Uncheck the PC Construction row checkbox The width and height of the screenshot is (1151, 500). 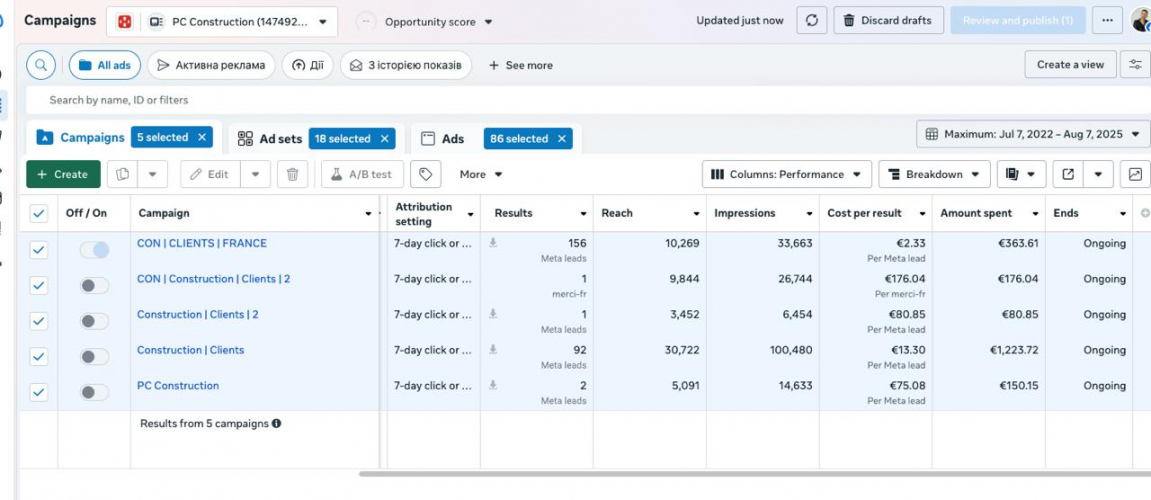click(x=38, y=392)
